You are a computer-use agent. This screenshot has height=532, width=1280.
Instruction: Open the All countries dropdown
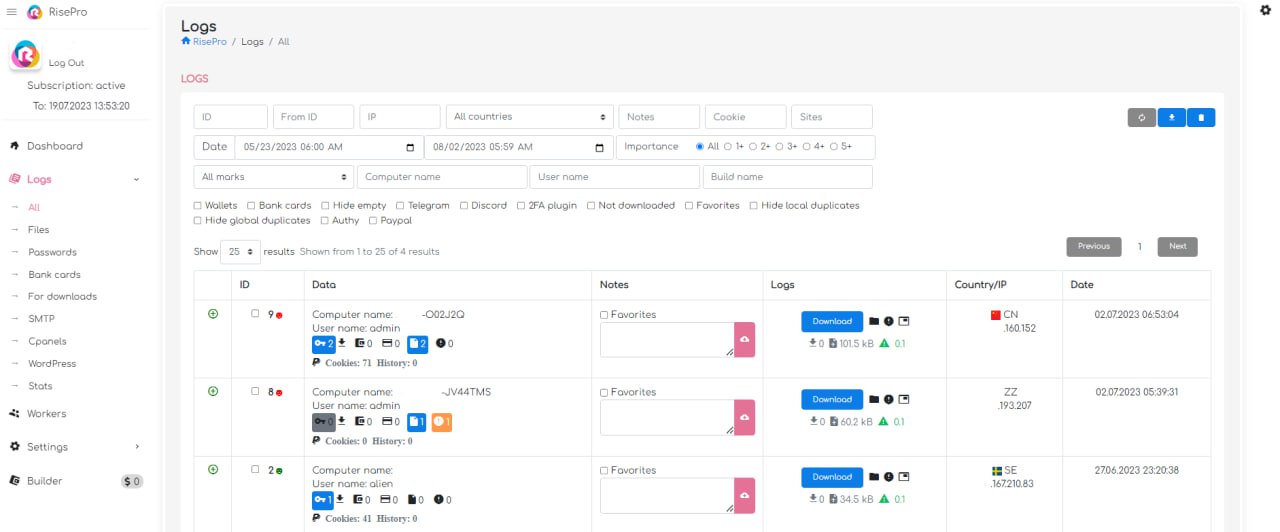point(529,117)
